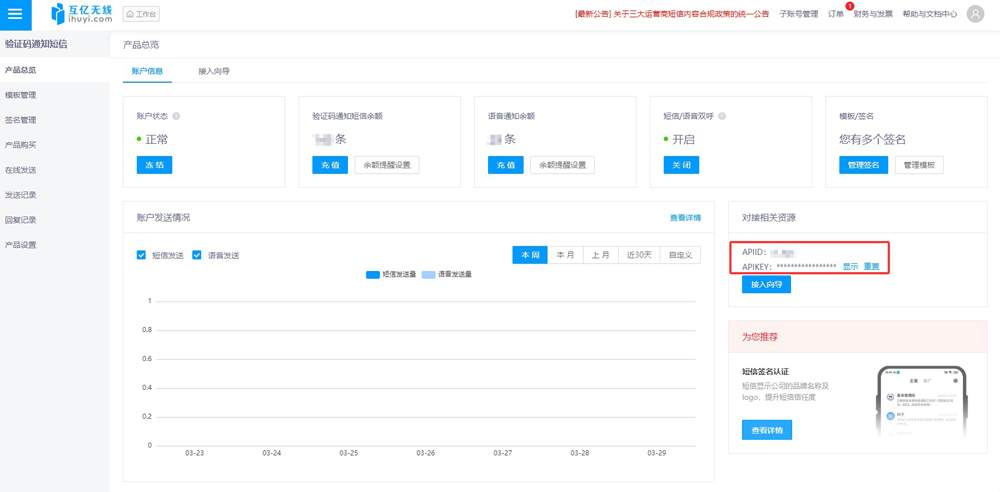Switch to the 接入向导 tab

pyautogui.click(x=213, y=71)
